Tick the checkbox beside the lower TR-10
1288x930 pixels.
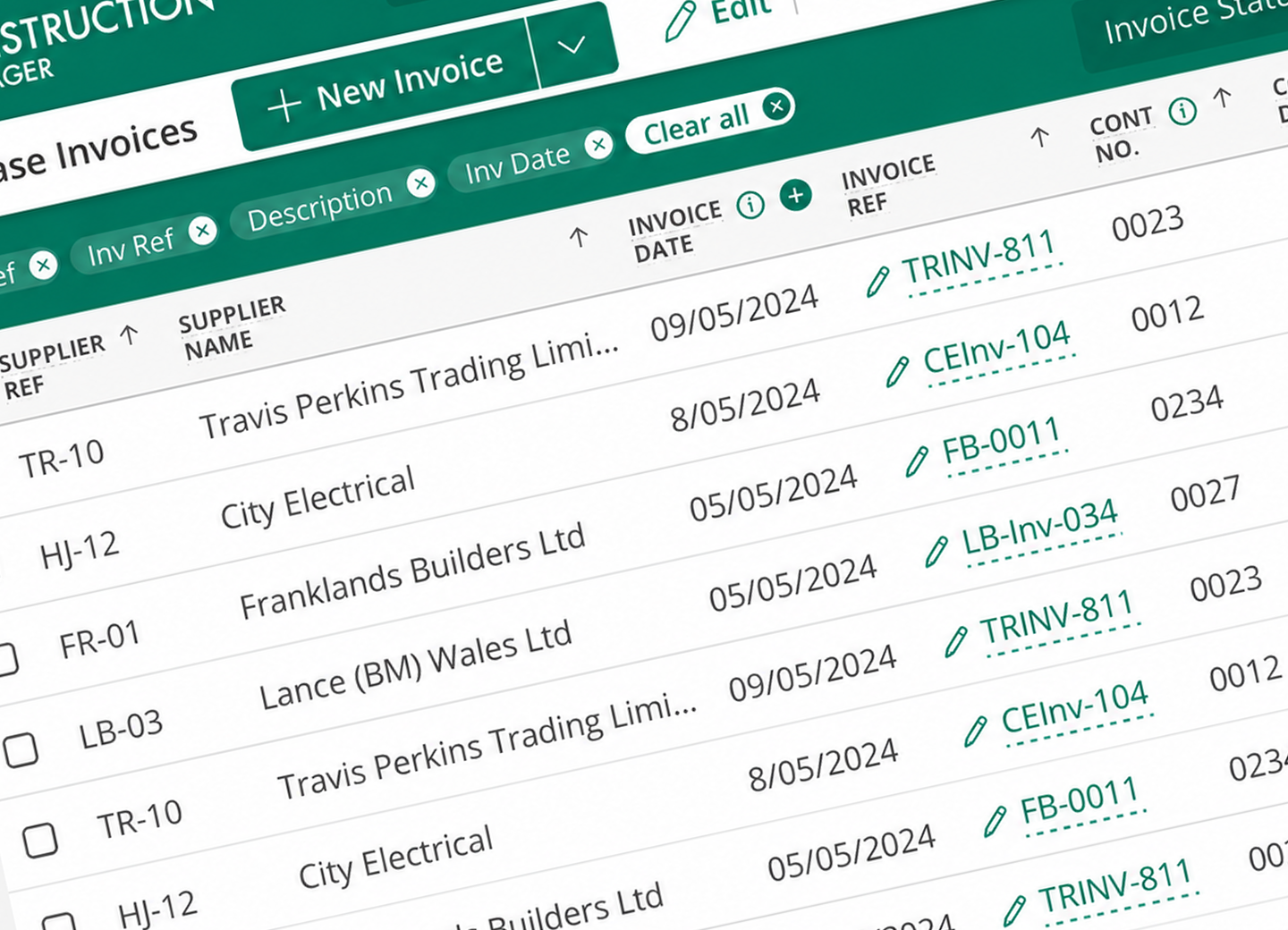point(40,840)
